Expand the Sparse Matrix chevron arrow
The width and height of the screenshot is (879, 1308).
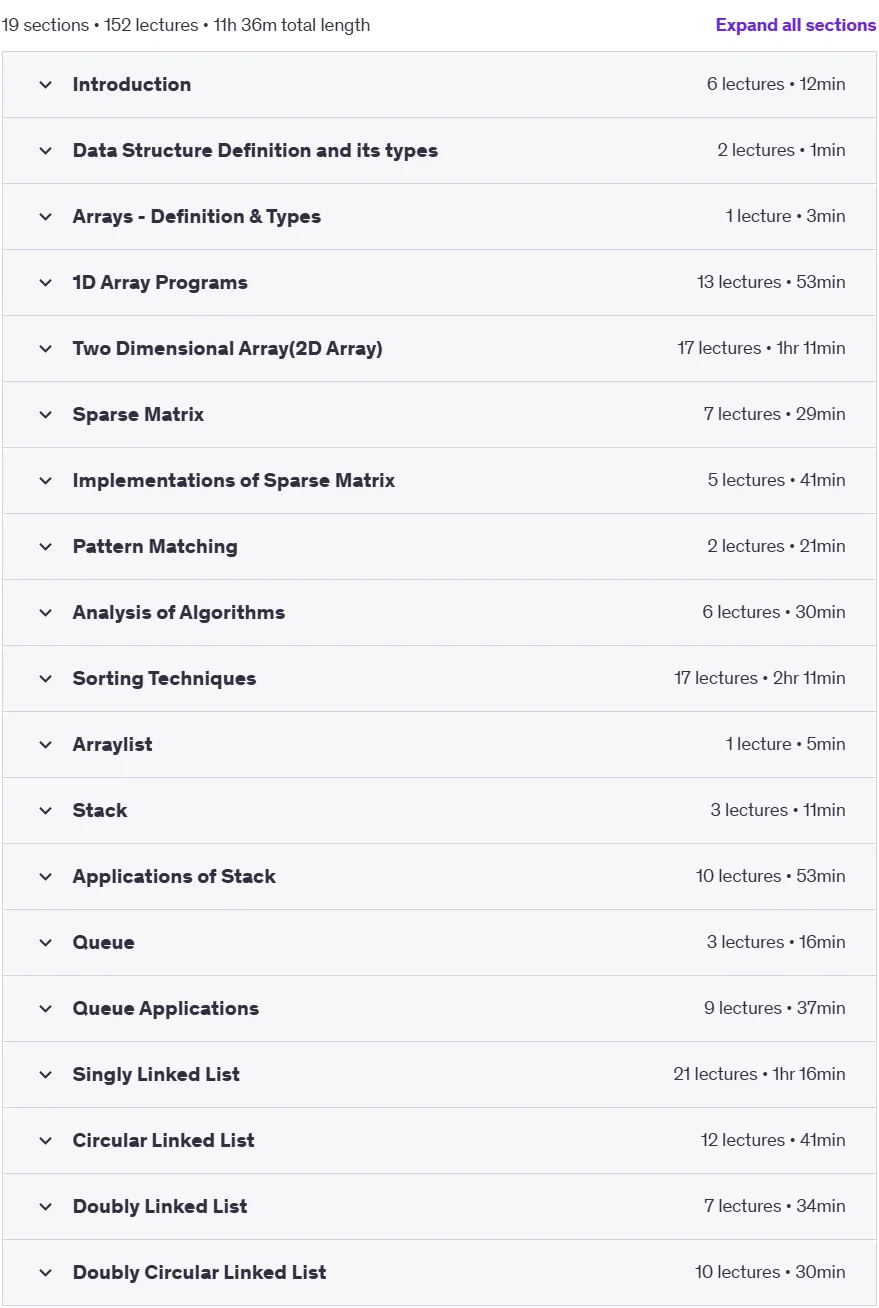(45, 415)
